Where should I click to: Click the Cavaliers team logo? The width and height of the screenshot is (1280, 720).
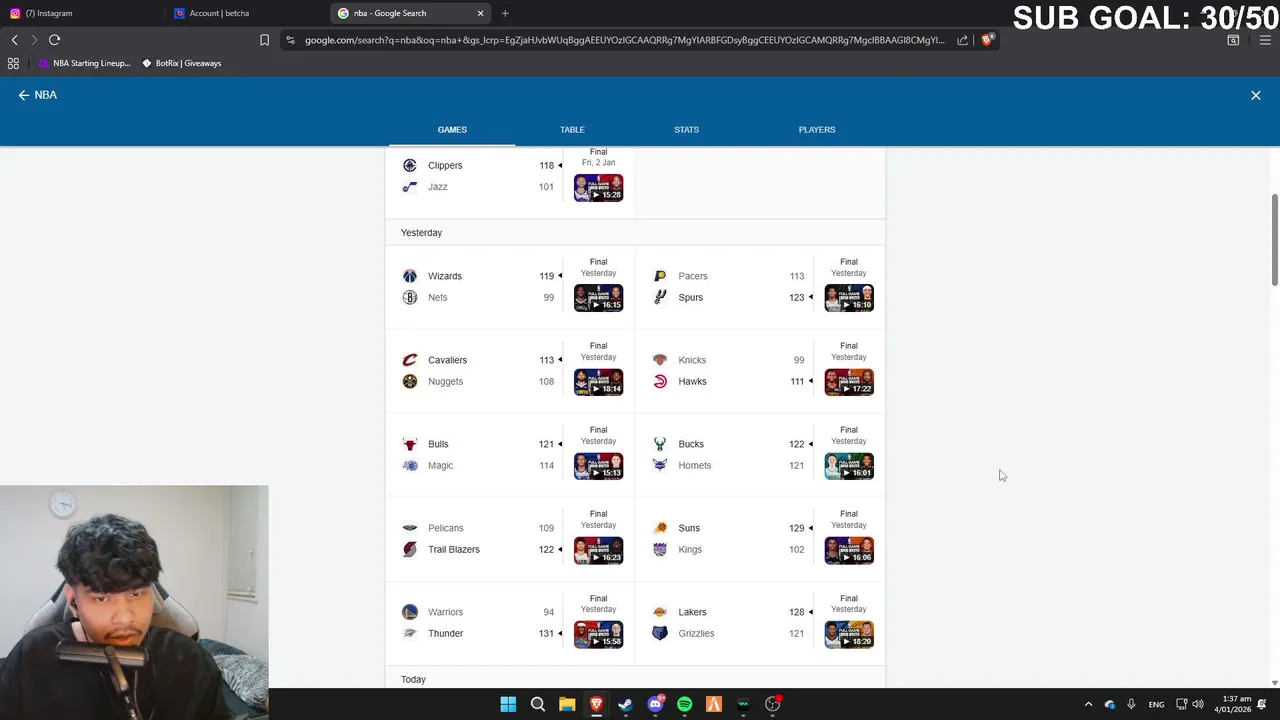click(409, 360)
